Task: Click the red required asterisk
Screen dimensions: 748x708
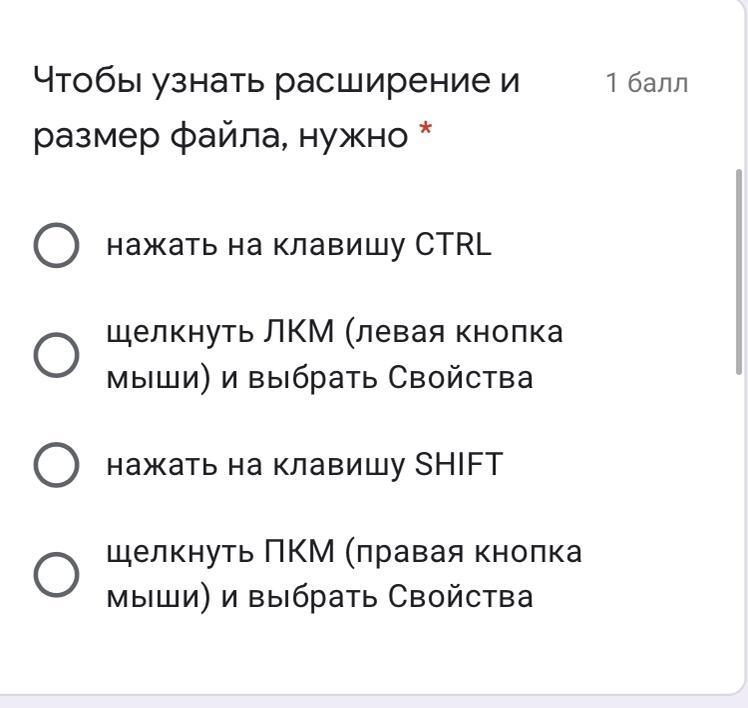Action: 425,130
